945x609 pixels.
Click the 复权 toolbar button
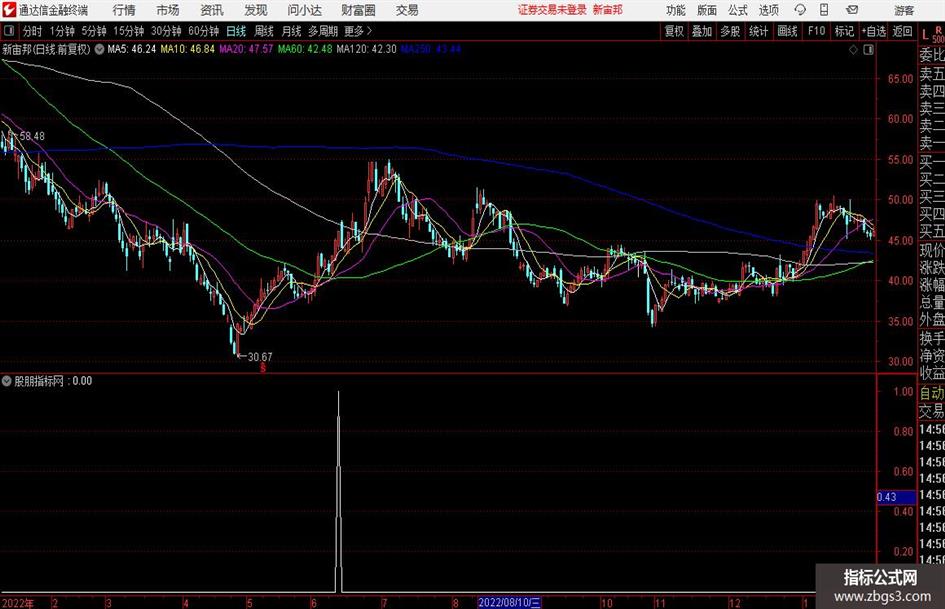coord(674,31)
